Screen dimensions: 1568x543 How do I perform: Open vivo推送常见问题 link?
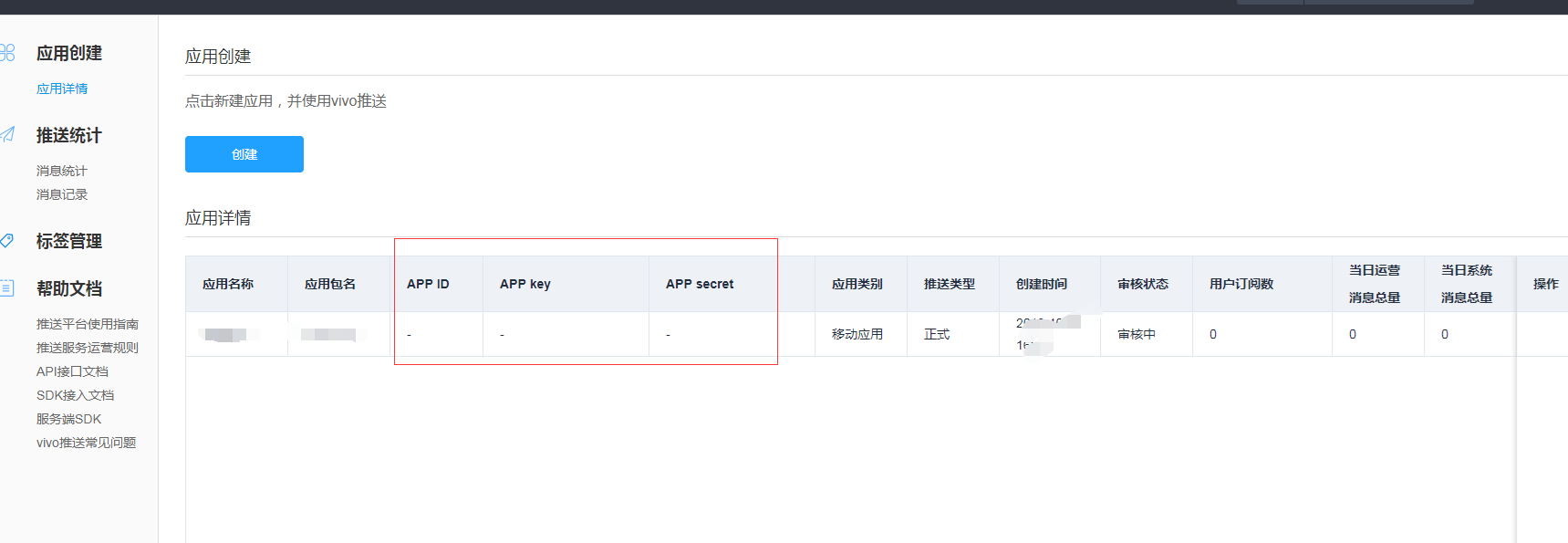coord(87,443)
